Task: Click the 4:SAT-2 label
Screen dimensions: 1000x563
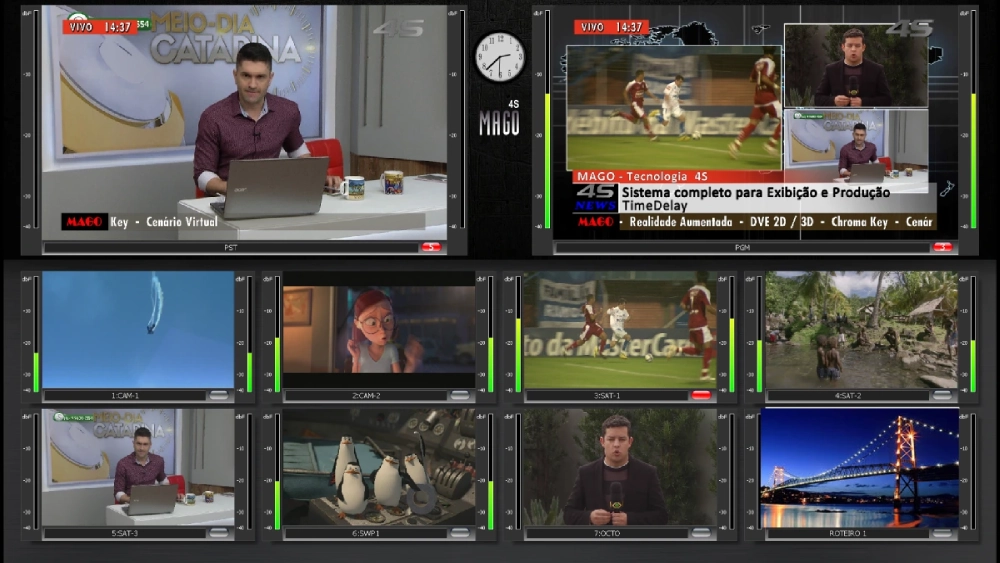Action: [x=848, y=396]
